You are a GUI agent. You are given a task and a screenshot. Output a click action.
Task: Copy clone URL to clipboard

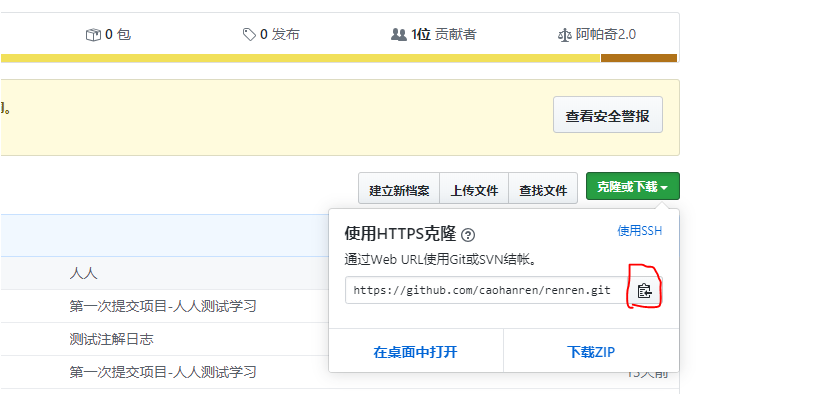click(x=644, y=291)
